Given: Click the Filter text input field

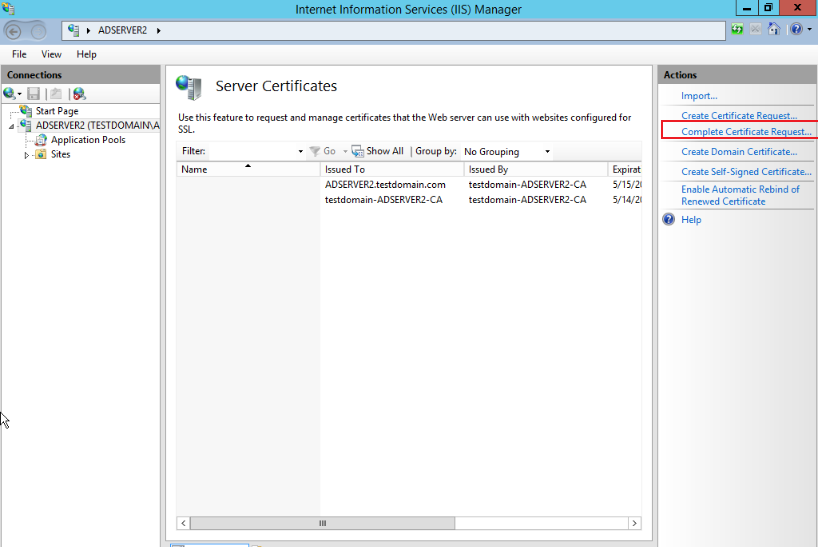Looking at the screenshot, I should 252,151.
